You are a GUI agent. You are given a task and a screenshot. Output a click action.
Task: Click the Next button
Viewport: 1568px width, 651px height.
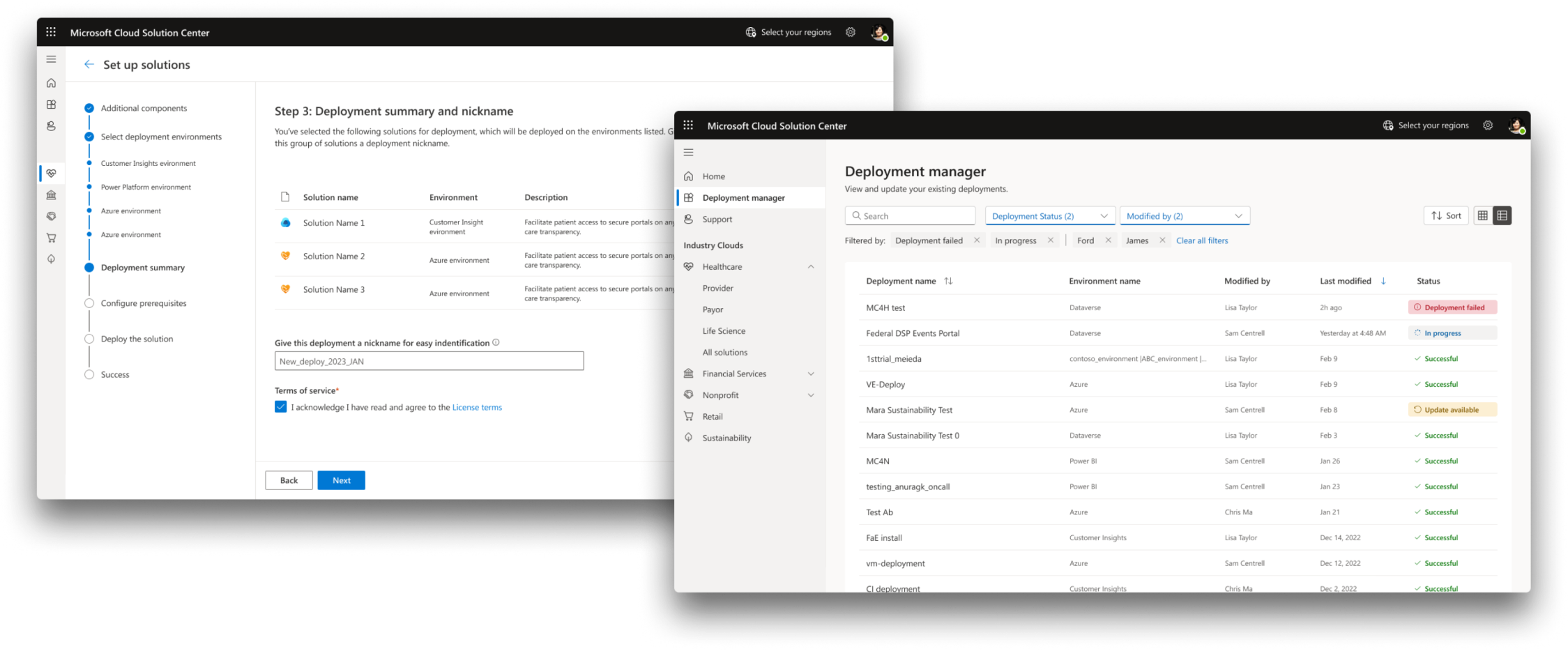pyautogui.click(x=341, y=480)
